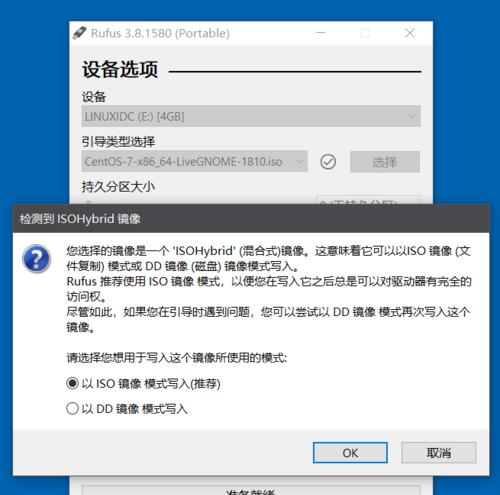The width and height of the screenshot is (500, 495).
Task: Click the Rufus 3.8.1580 (Portable) title text
Action: point(160,33)
